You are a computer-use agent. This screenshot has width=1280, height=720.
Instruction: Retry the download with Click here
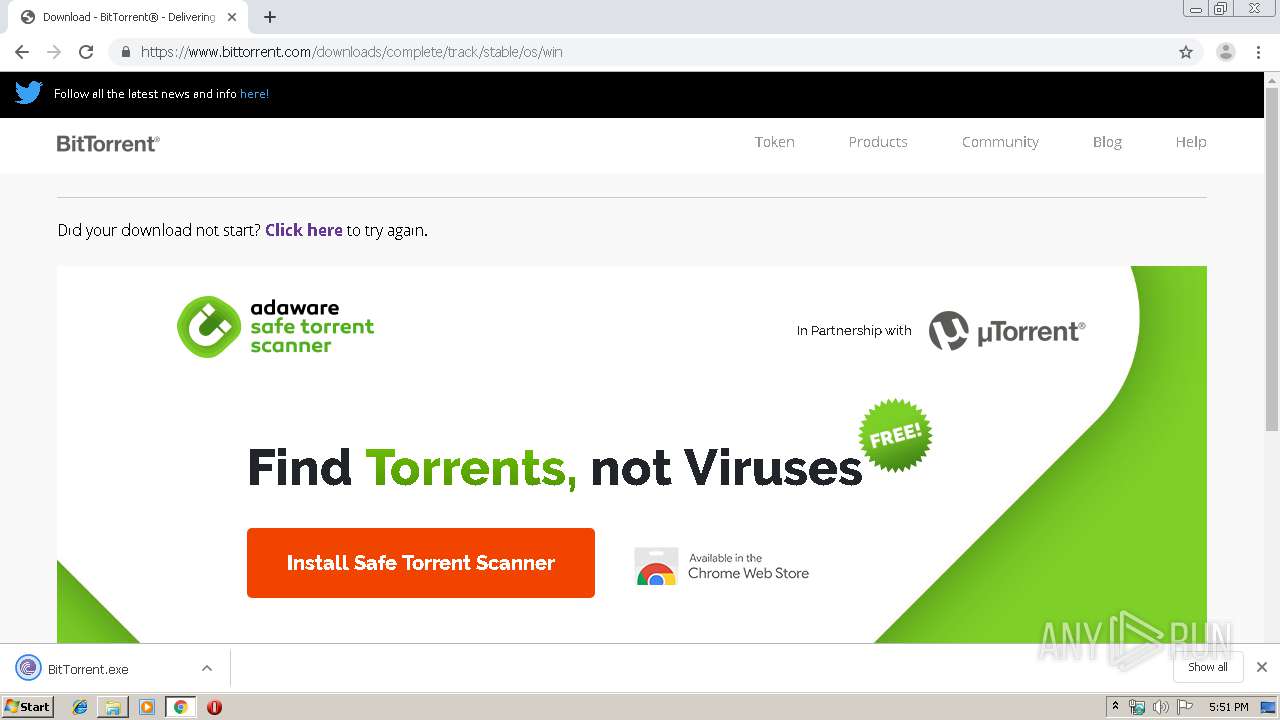[304, 230]
